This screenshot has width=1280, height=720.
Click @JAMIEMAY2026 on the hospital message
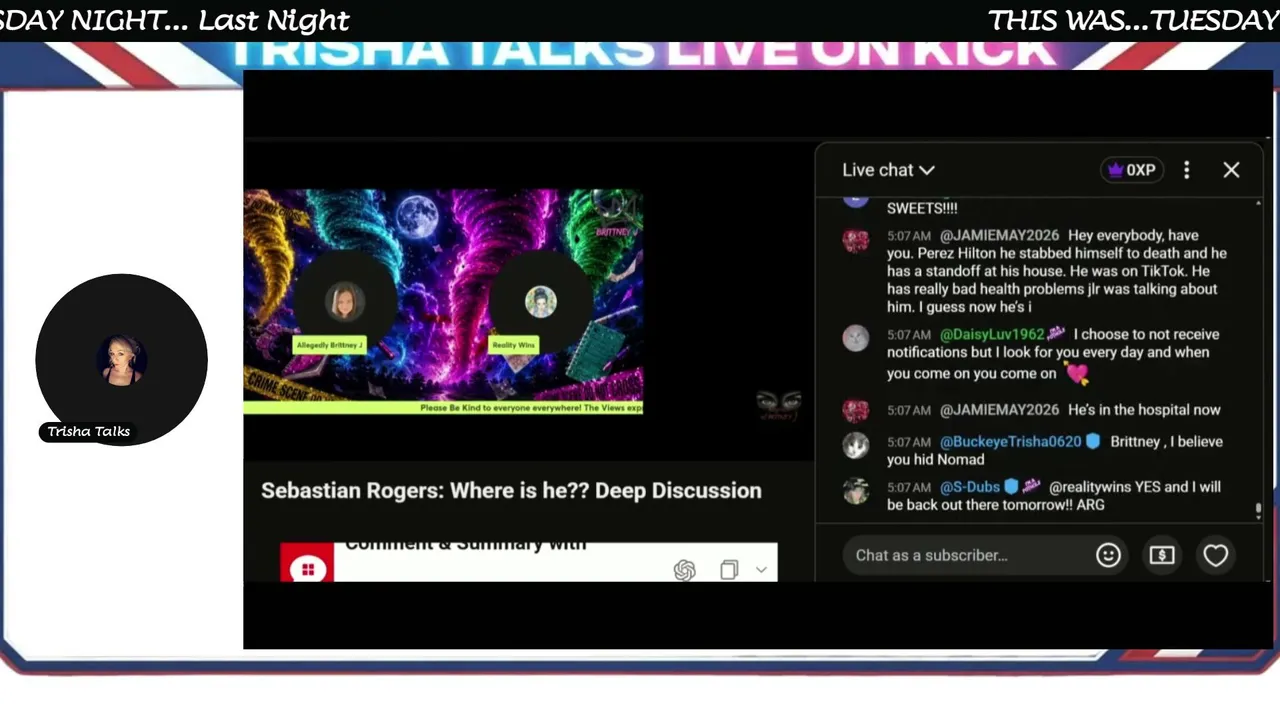click(x=999, y=409)
